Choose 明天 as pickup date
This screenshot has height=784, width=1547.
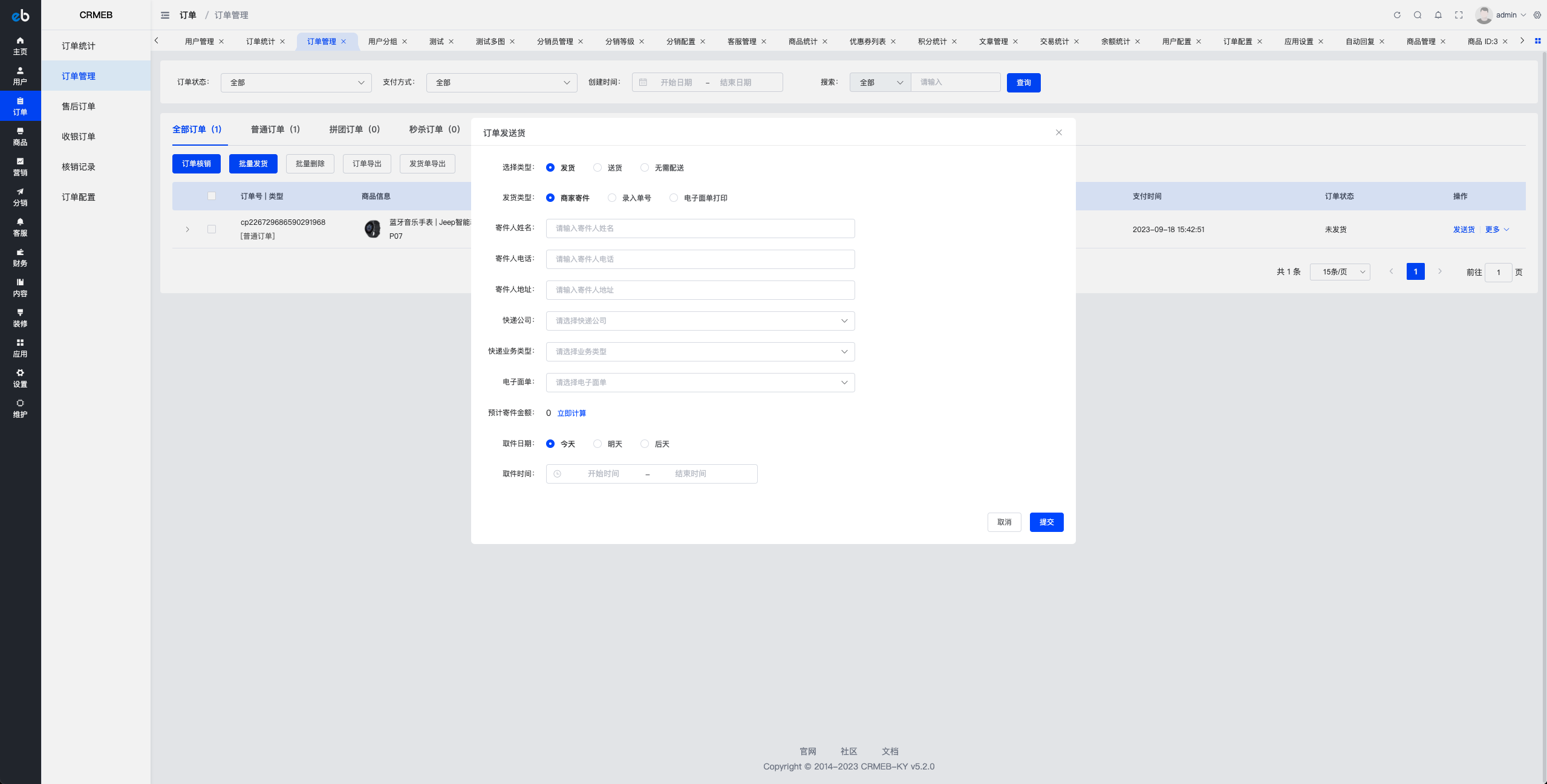(608, 444)
